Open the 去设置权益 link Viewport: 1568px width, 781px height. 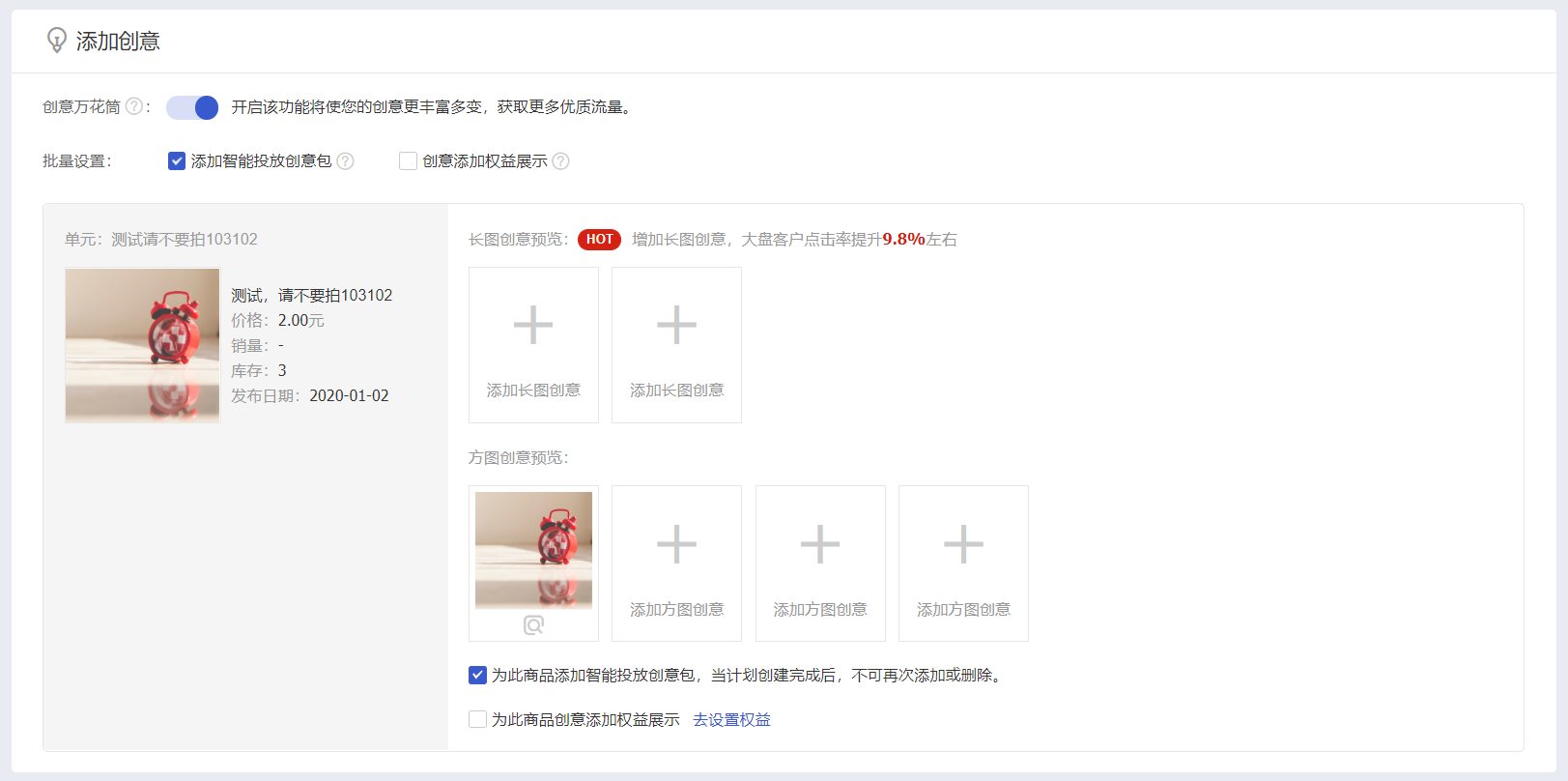click(x=731, y=719)
